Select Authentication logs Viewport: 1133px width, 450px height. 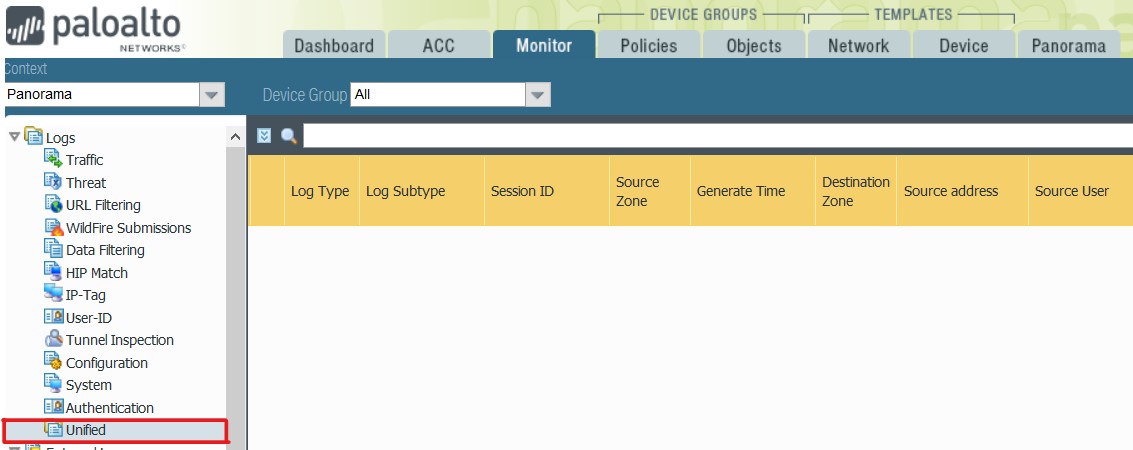[110, 407]
